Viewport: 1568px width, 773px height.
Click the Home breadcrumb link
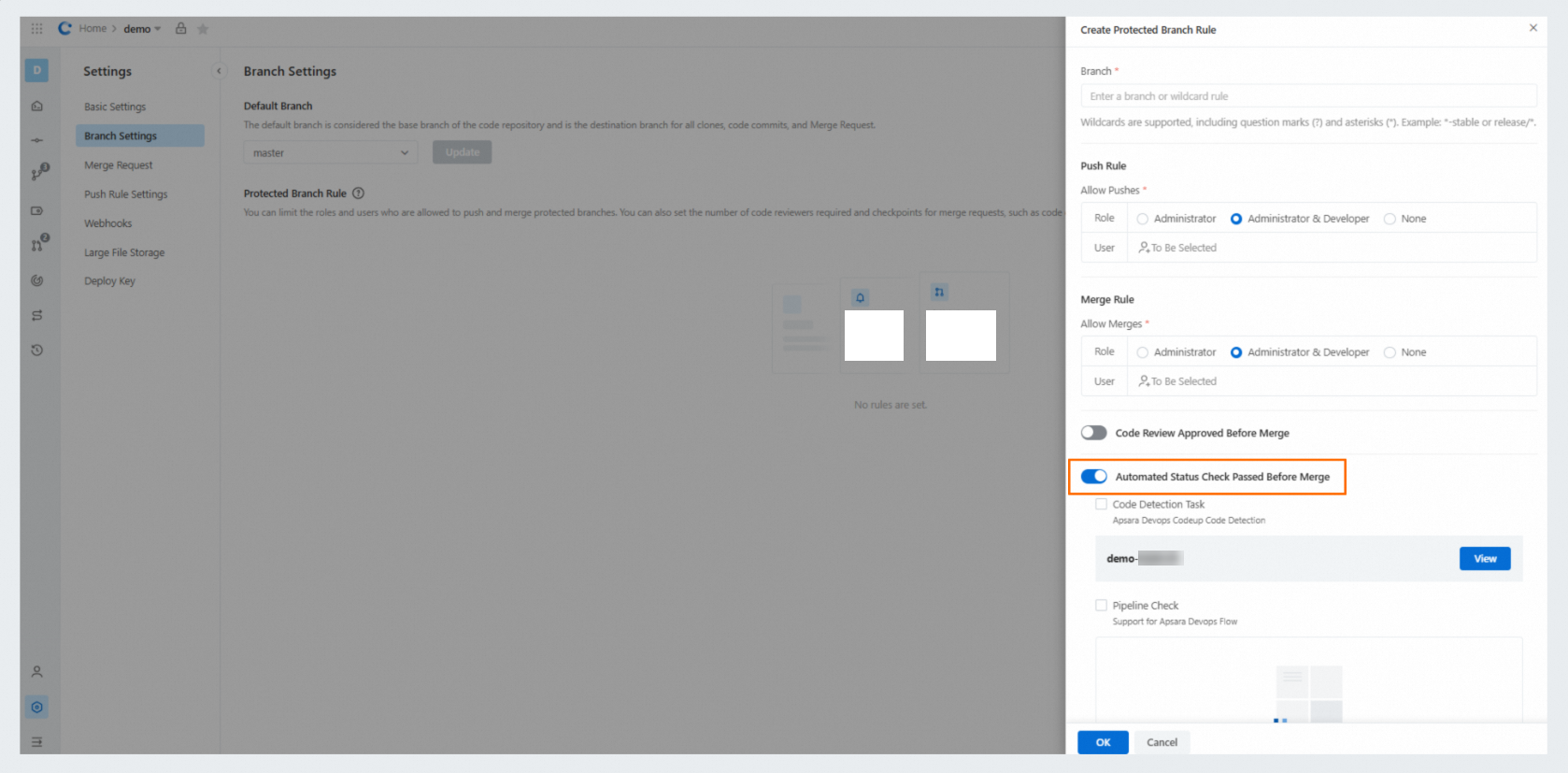point(93,29)
